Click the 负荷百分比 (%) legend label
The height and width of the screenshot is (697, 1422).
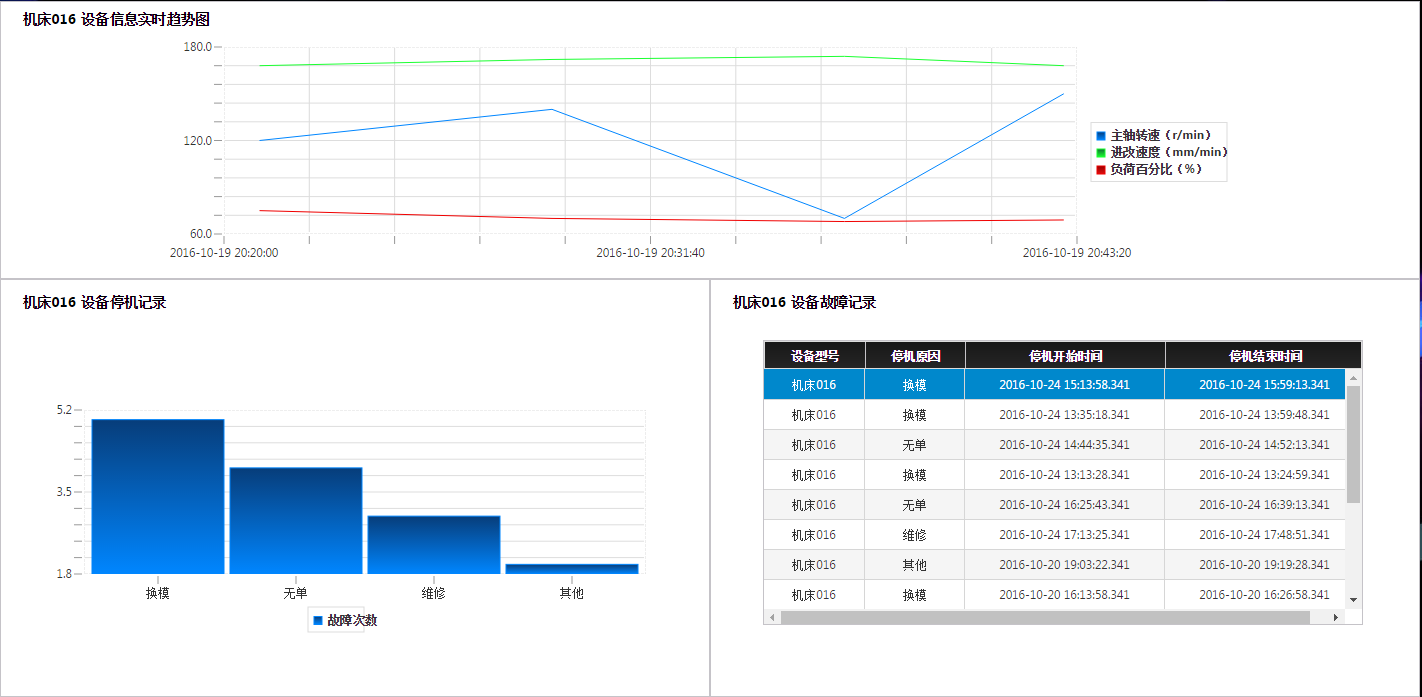point(1156,169)
